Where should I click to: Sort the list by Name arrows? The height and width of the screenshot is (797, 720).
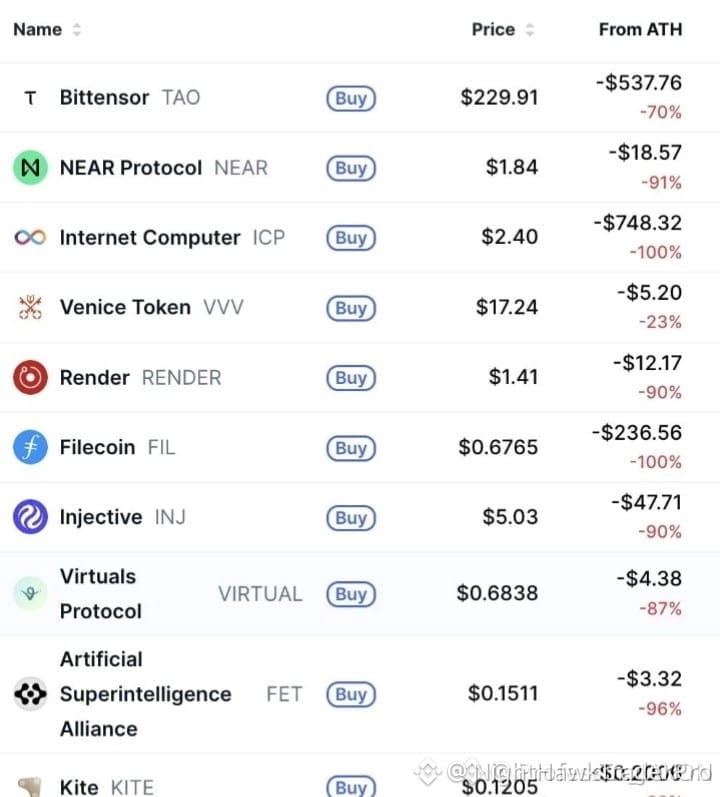77,29
